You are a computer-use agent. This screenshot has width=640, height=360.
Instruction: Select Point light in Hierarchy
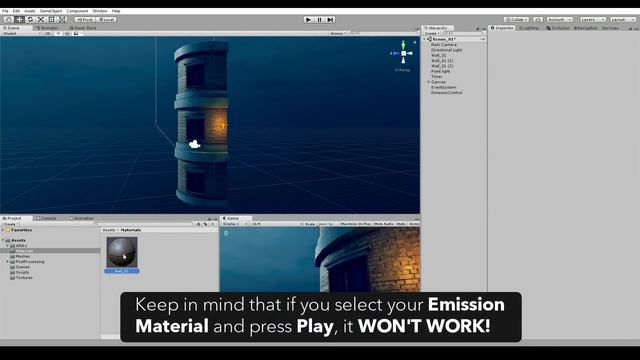(441, 71)
